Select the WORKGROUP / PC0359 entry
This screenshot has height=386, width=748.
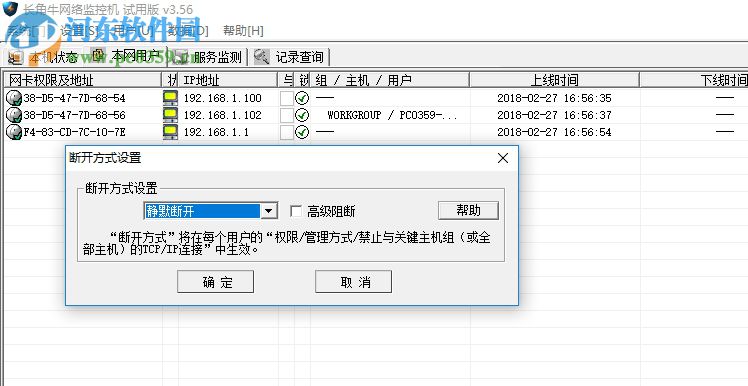(392, 115)
